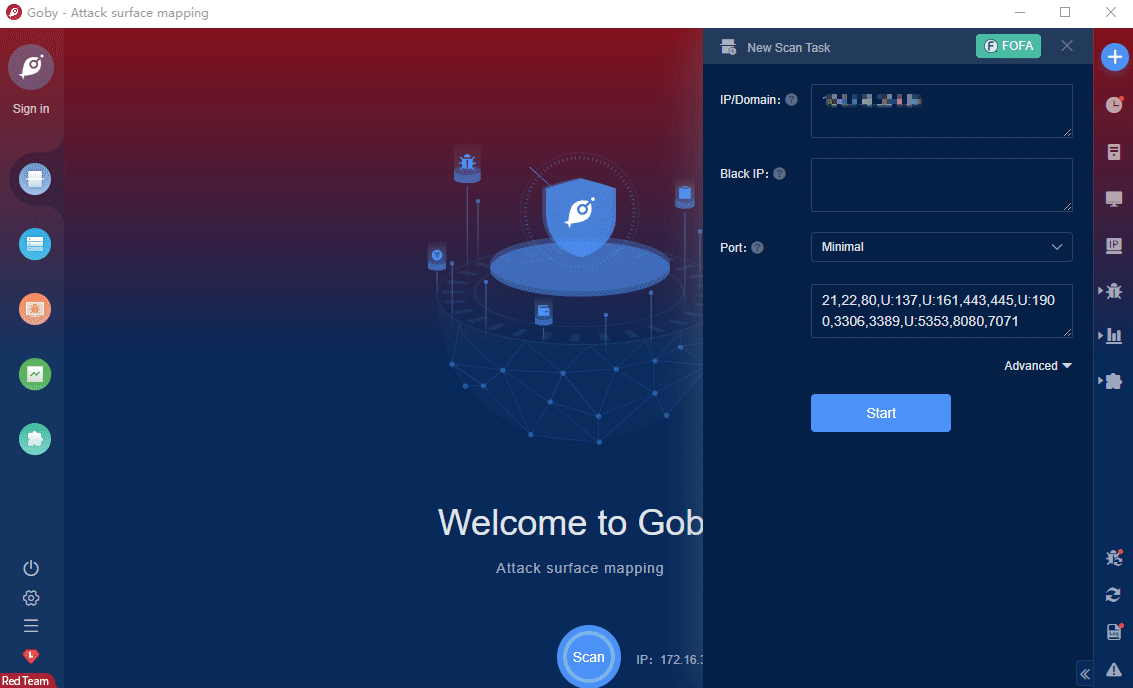Viewport: 1133px width, 688px height.
Task: Open the monitor assets icon in right bar
Action: tap(1114, 199)
